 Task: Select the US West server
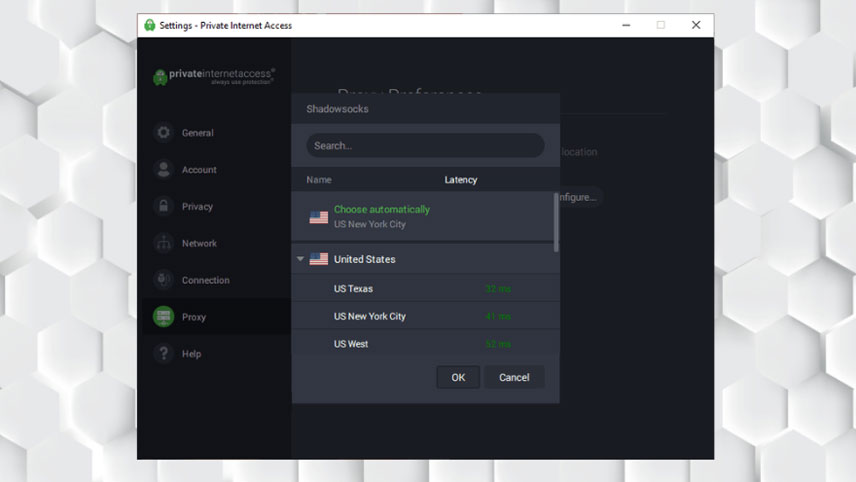(426, 343)
